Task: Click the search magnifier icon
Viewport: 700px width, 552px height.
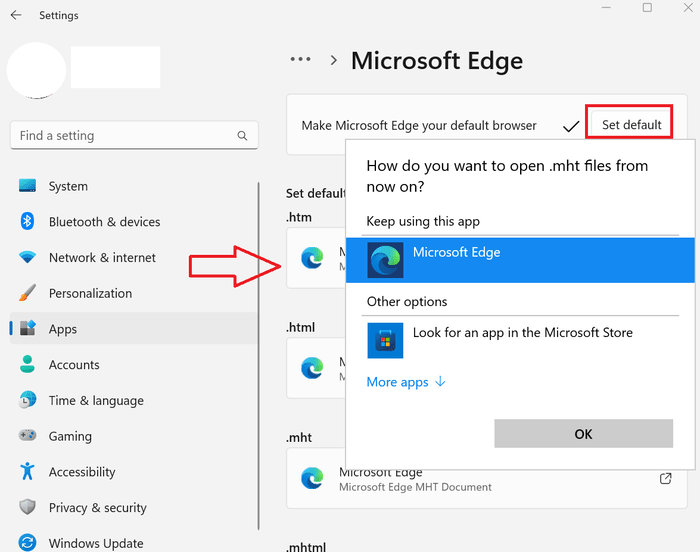Action: (242, 135)
